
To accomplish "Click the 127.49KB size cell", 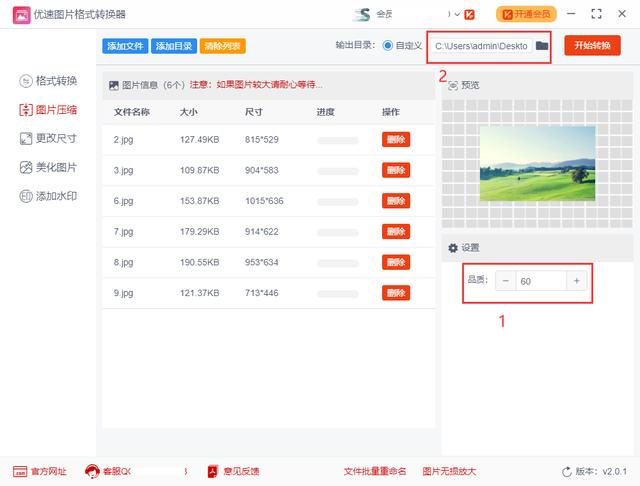I will [x=200, y=140].
